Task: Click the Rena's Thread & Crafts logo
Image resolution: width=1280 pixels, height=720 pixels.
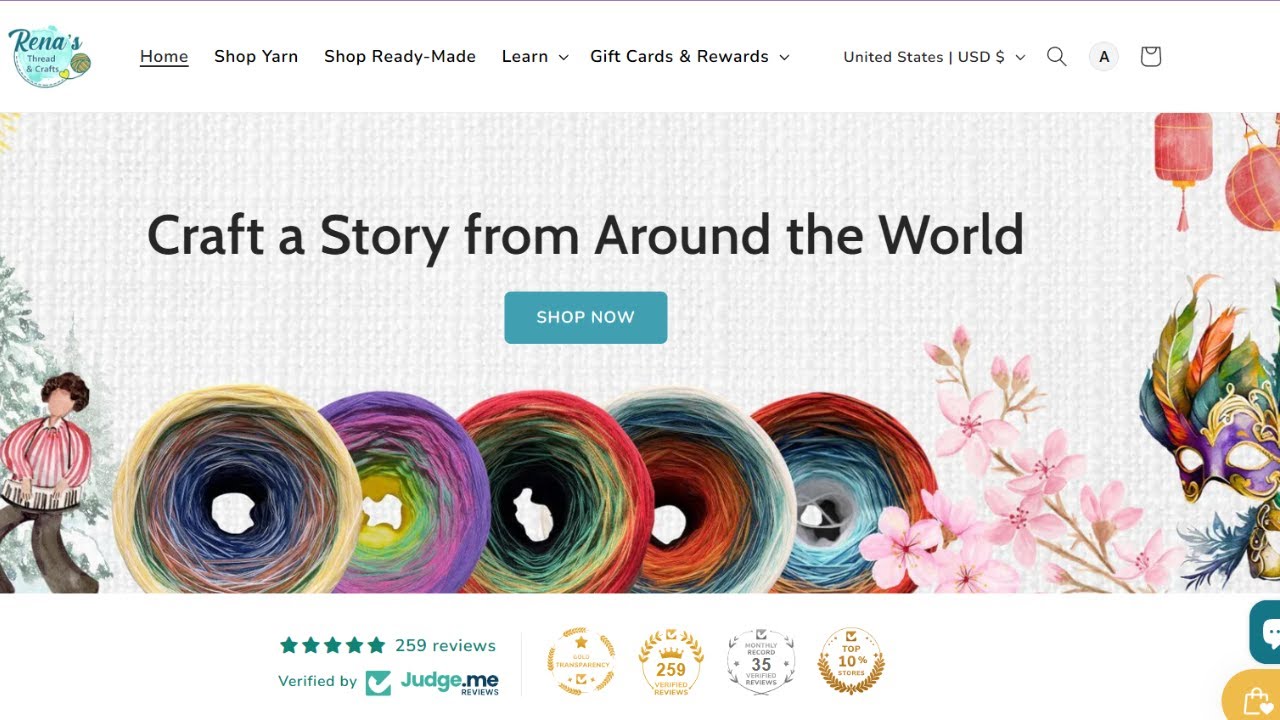Action: [x=50, y=56]
